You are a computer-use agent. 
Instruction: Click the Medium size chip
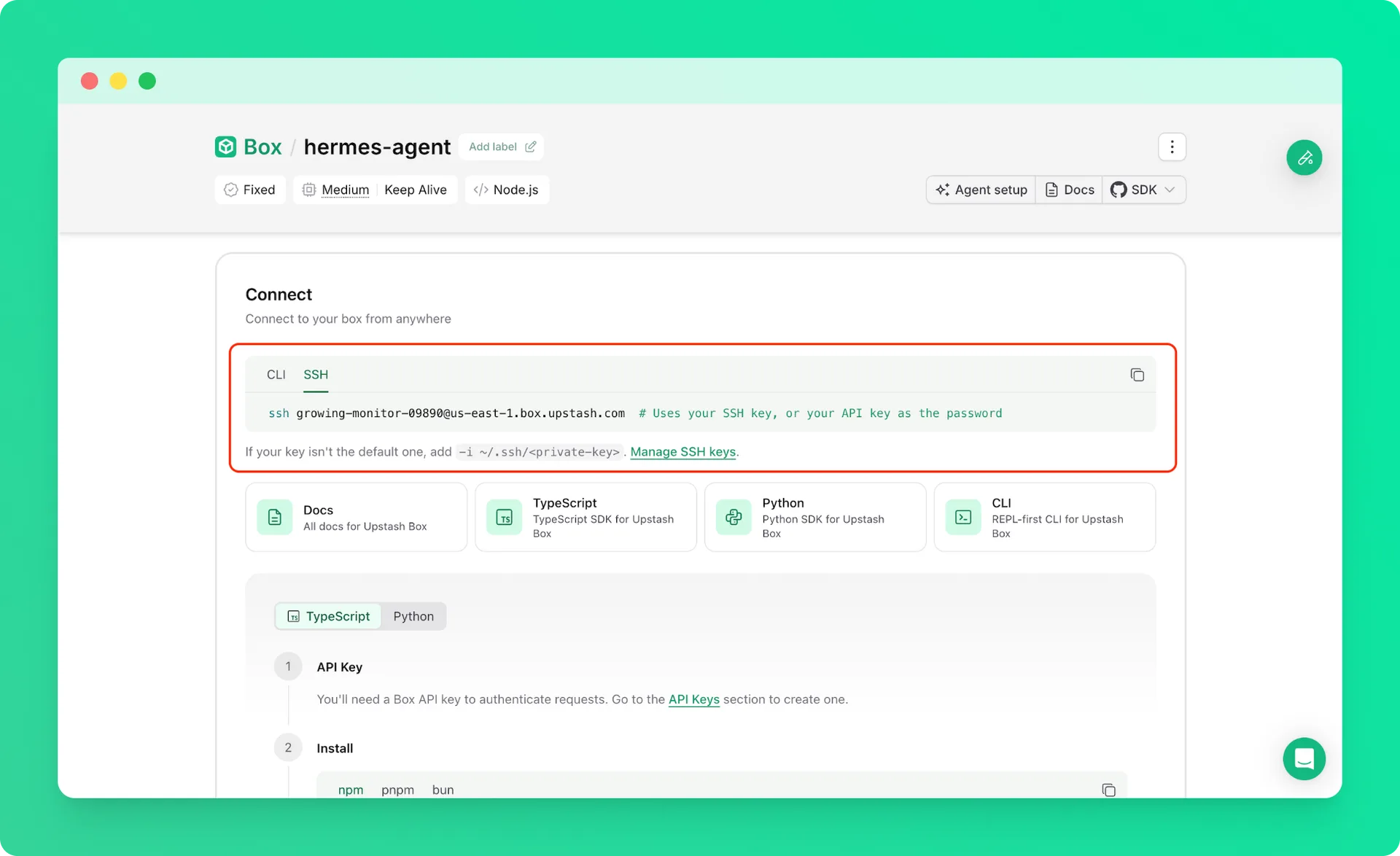point(336,190)
